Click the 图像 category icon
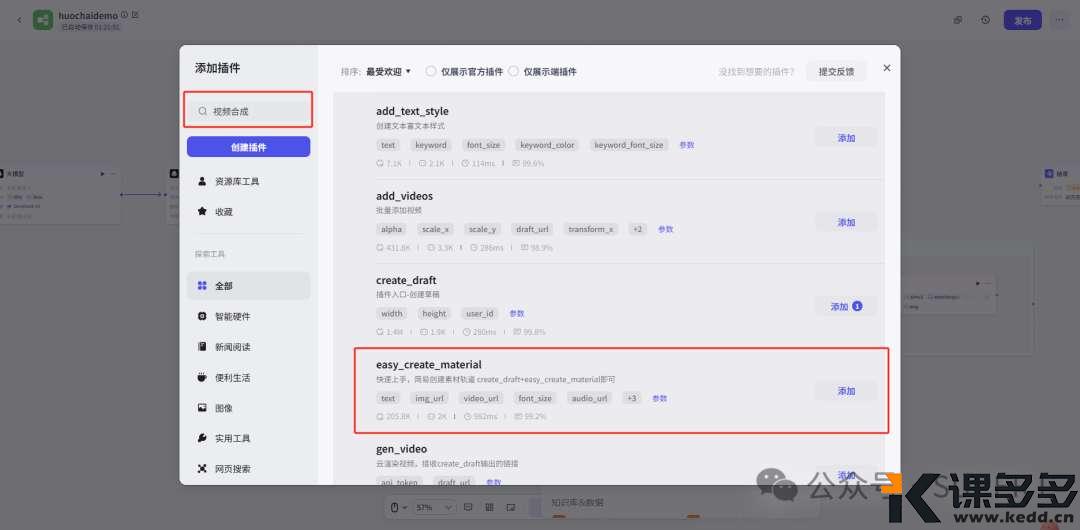The image size is (1080, 530). click(202, 408)
